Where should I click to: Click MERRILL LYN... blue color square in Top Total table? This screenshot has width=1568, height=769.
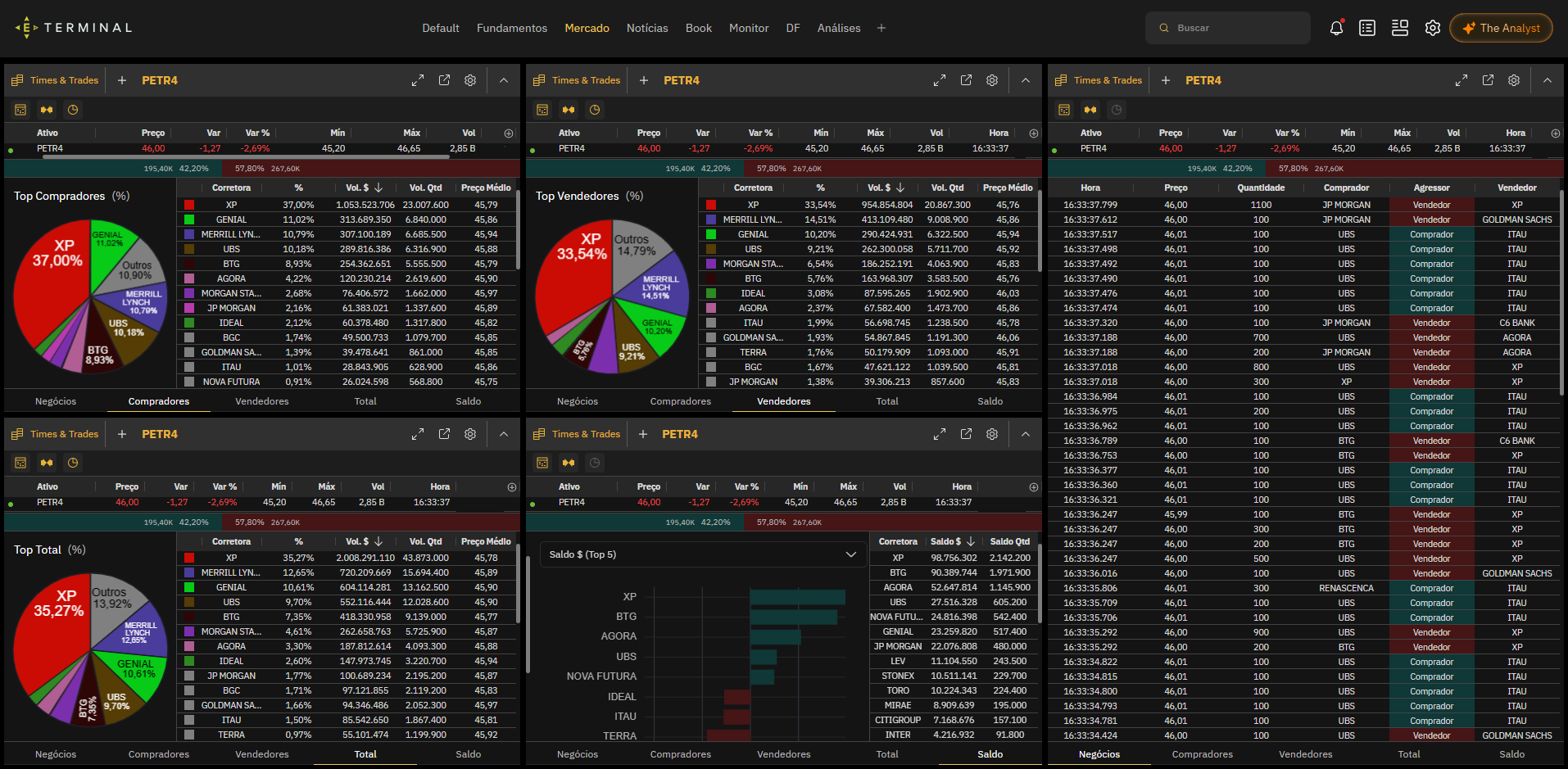(x=189, y=572)
